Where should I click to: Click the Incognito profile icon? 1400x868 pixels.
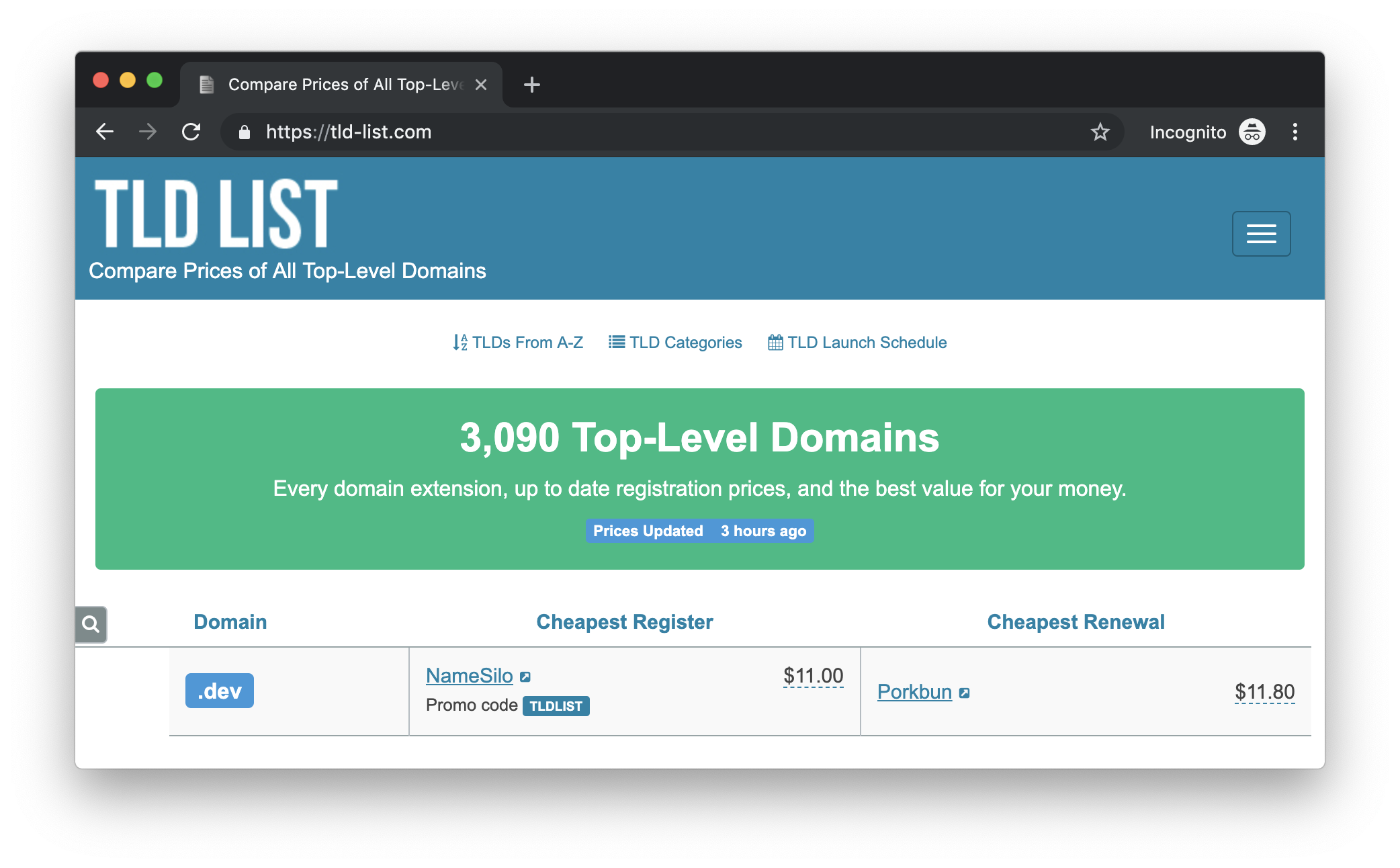tap(1252, 132)
